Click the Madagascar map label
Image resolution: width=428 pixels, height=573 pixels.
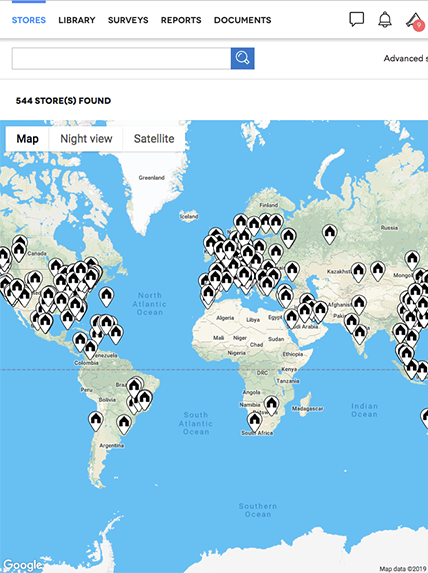tap(307, 409)
